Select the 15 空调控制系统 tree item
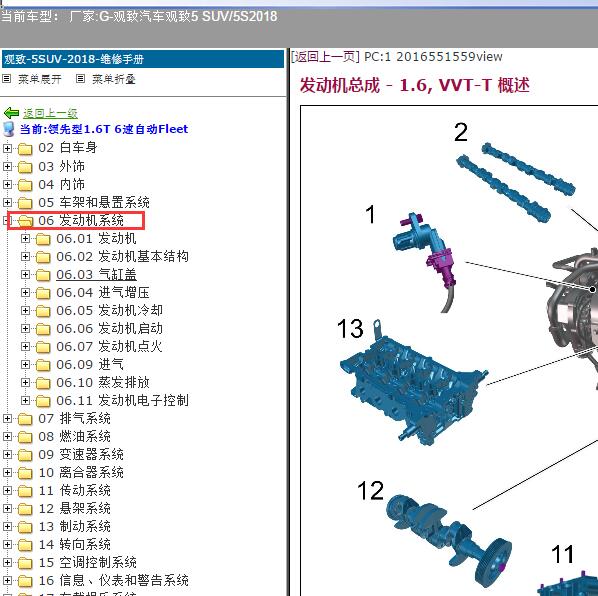The height and width of the screenshot is (596, 598). [x=87, y=562]
